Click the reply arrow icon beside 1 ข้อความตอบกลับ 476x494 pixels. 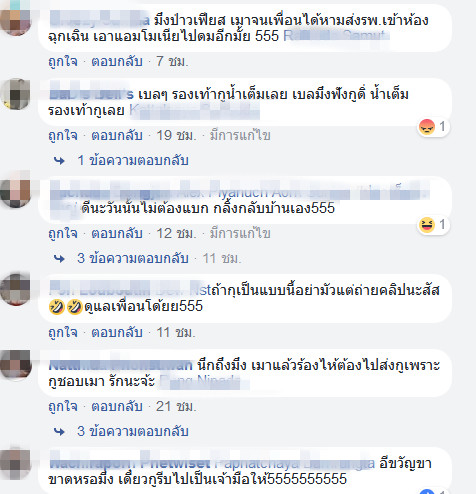click(59, 161)
